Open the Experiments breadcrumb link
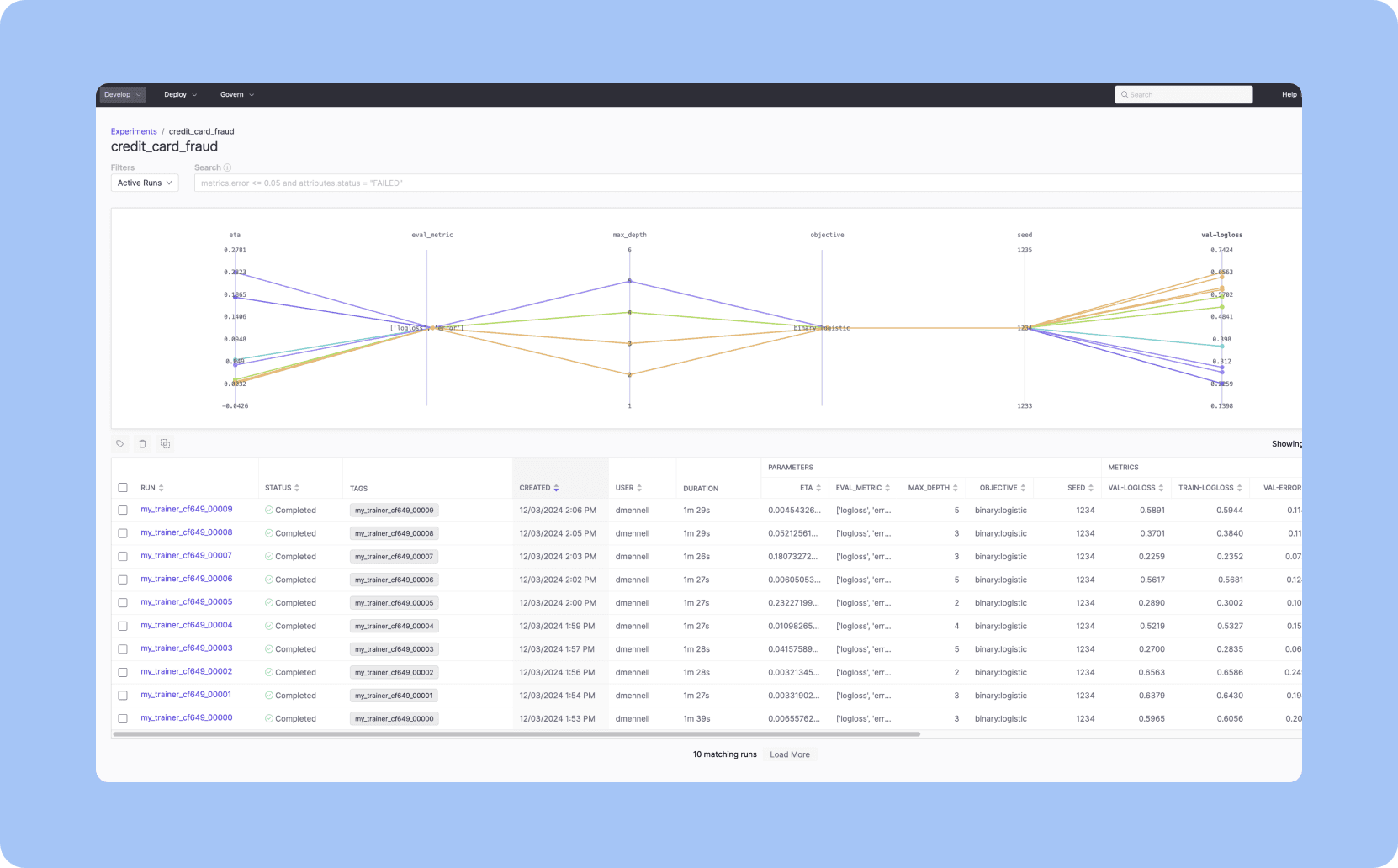1398x868 pixels. pos(134,131)
